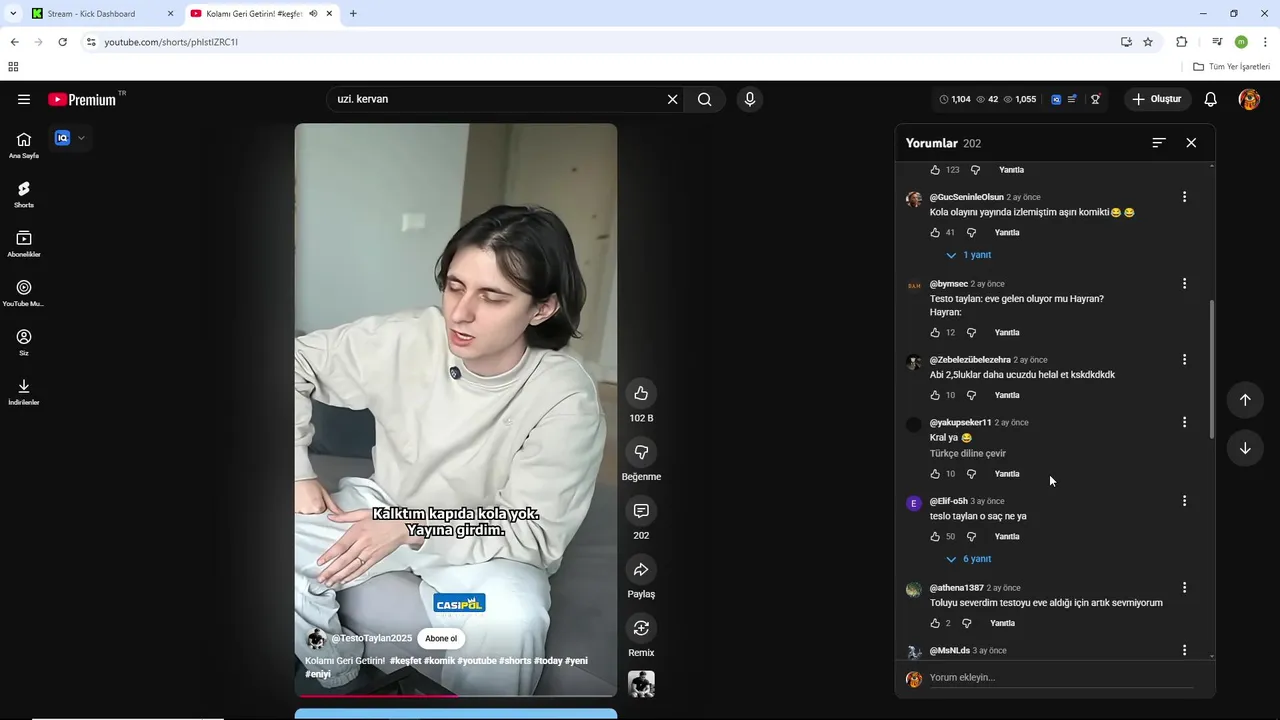Screen dimensions: 1280x720
Task: Like the @yakupseker11 comment
Action: (x=935, y=474)
